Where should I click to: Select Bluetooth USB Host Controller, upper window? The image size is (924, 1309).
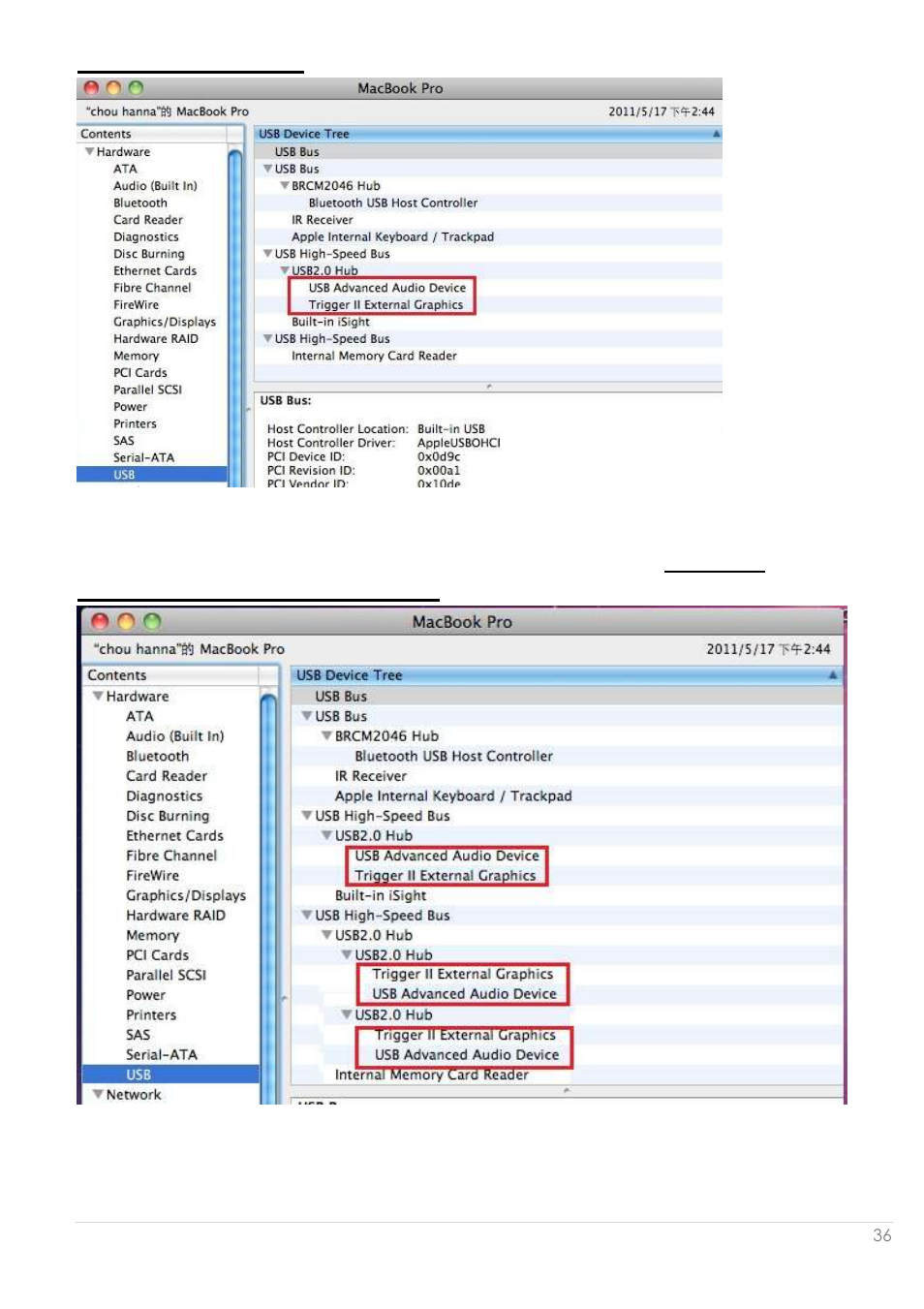[393, 203]
